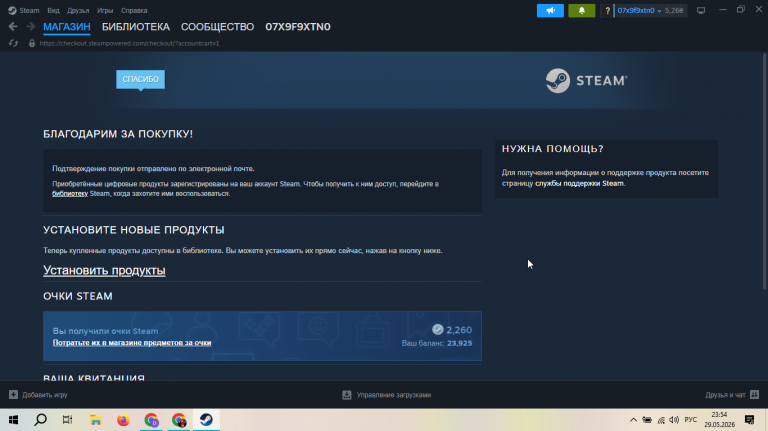
Task: Click the Steam logo on checkout banner
Action: pyautogui.click(x=586, y=80)
